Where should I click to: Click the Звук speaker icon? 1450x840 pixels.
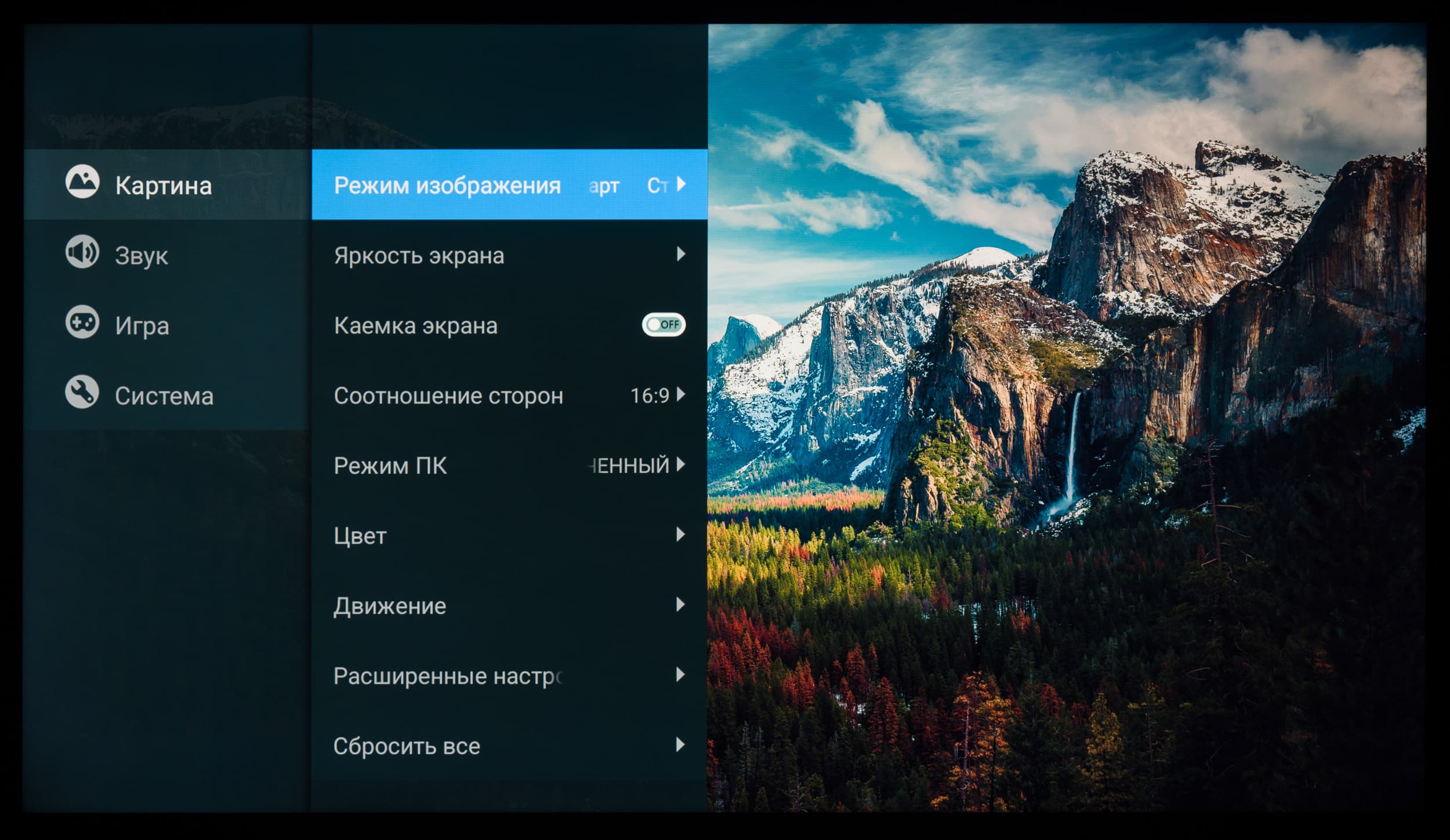coord(82,253)
